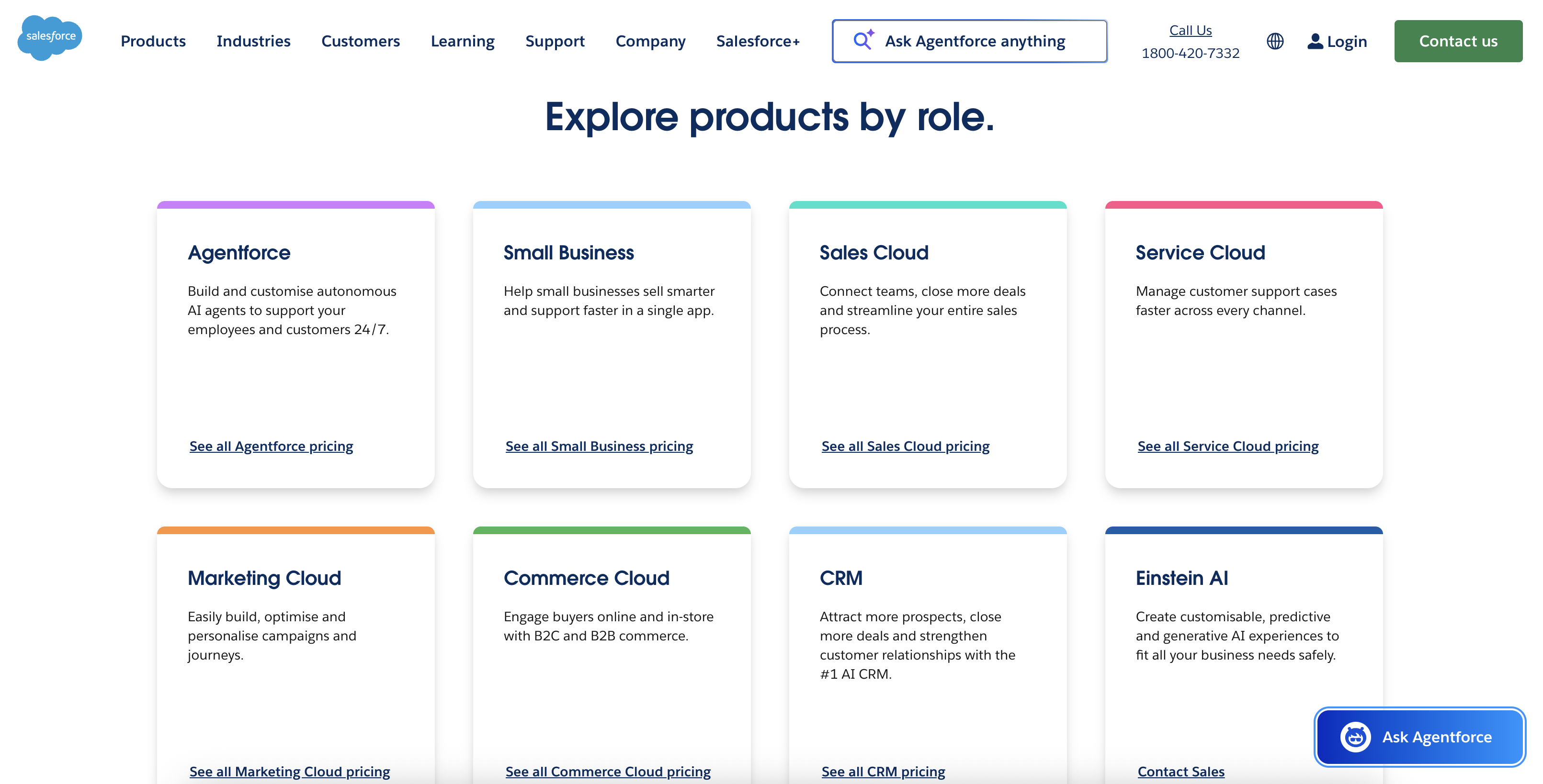Click the Login person icon
Screen dimensions: 1543x784
tap(1315, 41)
